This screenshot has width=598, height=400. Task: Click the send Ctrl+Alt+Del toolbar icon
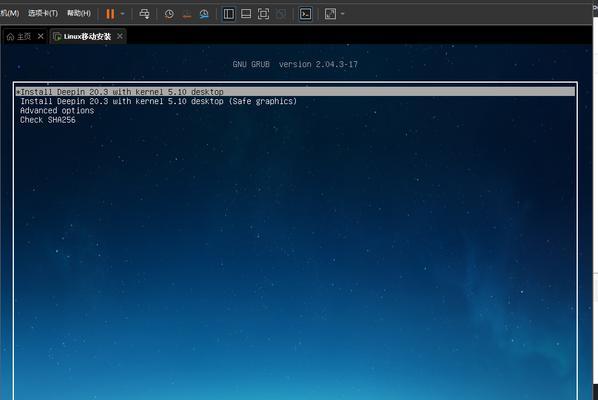(144, 14)
